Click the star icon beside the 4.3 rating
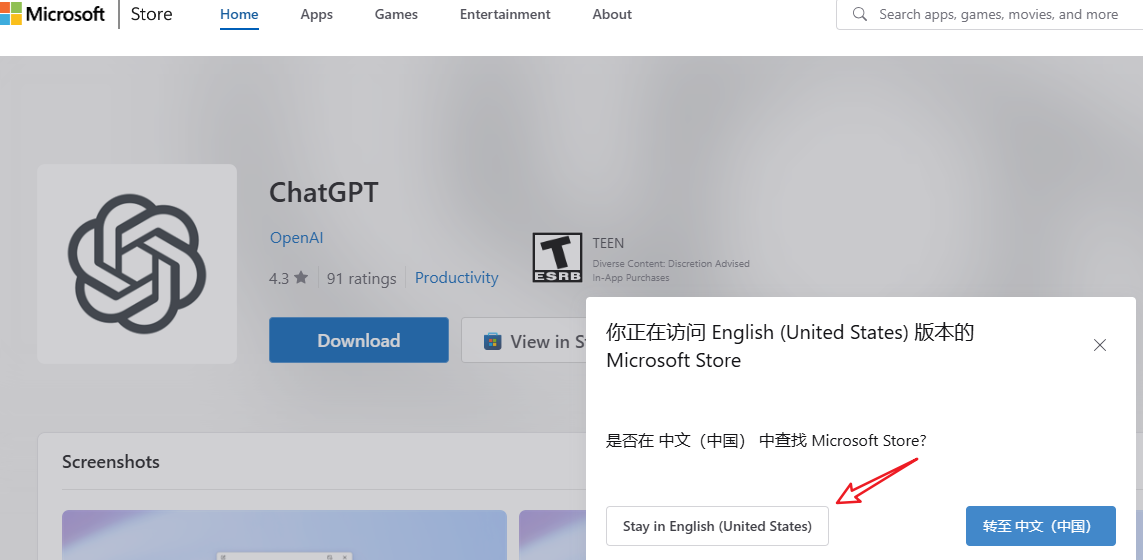1143x560 pixels. click(x=301, y=278)
